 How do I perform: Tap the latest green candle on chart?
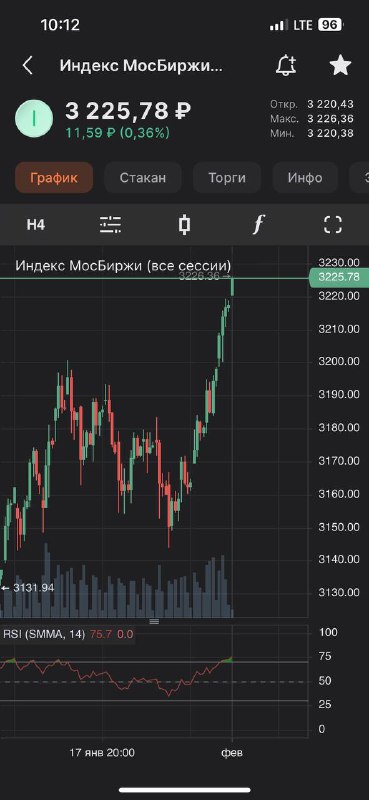[233, 287]
